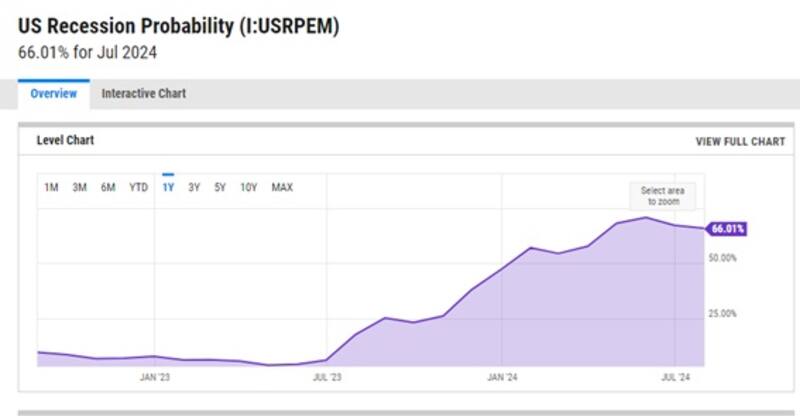Pick the 5Y time range
The width and height of the screenshot is (800, 416).
pyautogui.click(x=220, y=187)
